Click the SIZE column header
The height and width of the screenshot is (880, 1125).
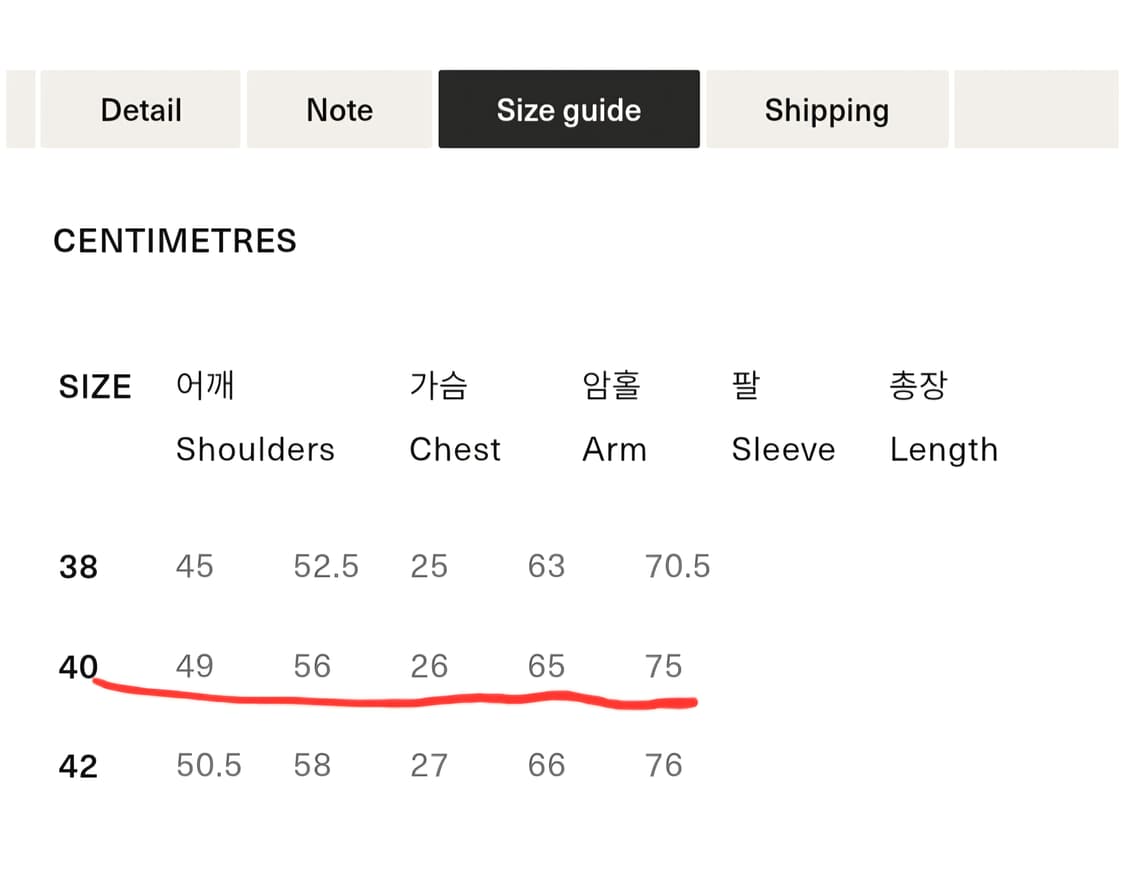(x=95, y=387)
